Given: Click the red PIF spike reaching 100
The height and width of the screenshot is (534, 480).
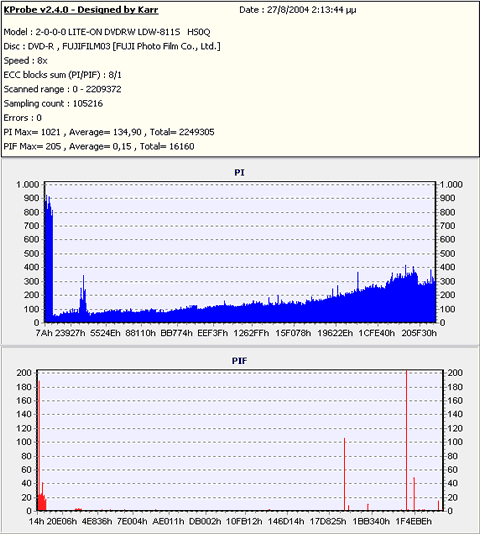Looking at the screenshot, I should point(344,474).
